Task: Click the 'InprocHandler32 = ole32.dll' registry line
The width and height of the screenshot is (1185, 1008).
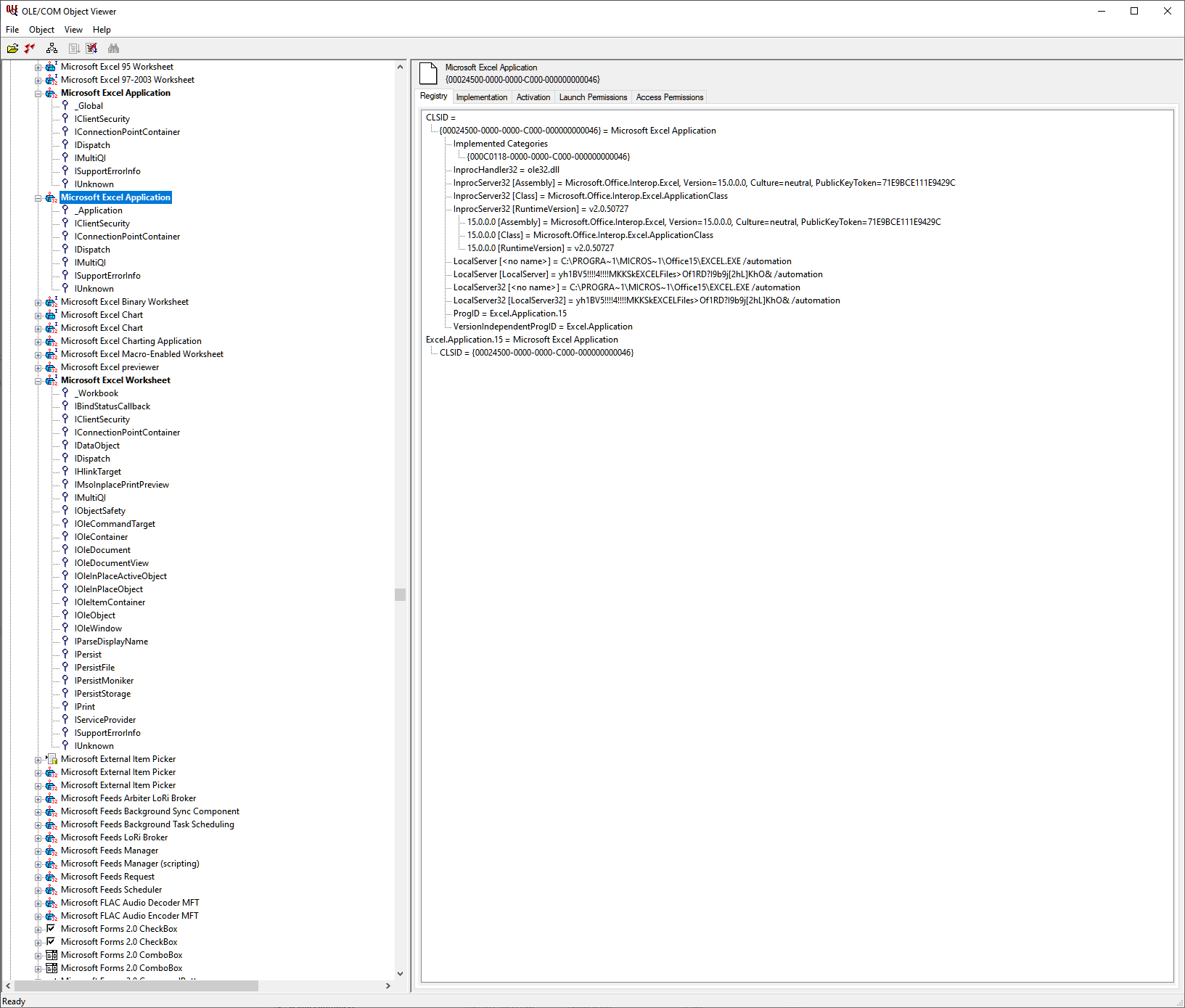Action: pyautogui.click(x=507, y=170)
